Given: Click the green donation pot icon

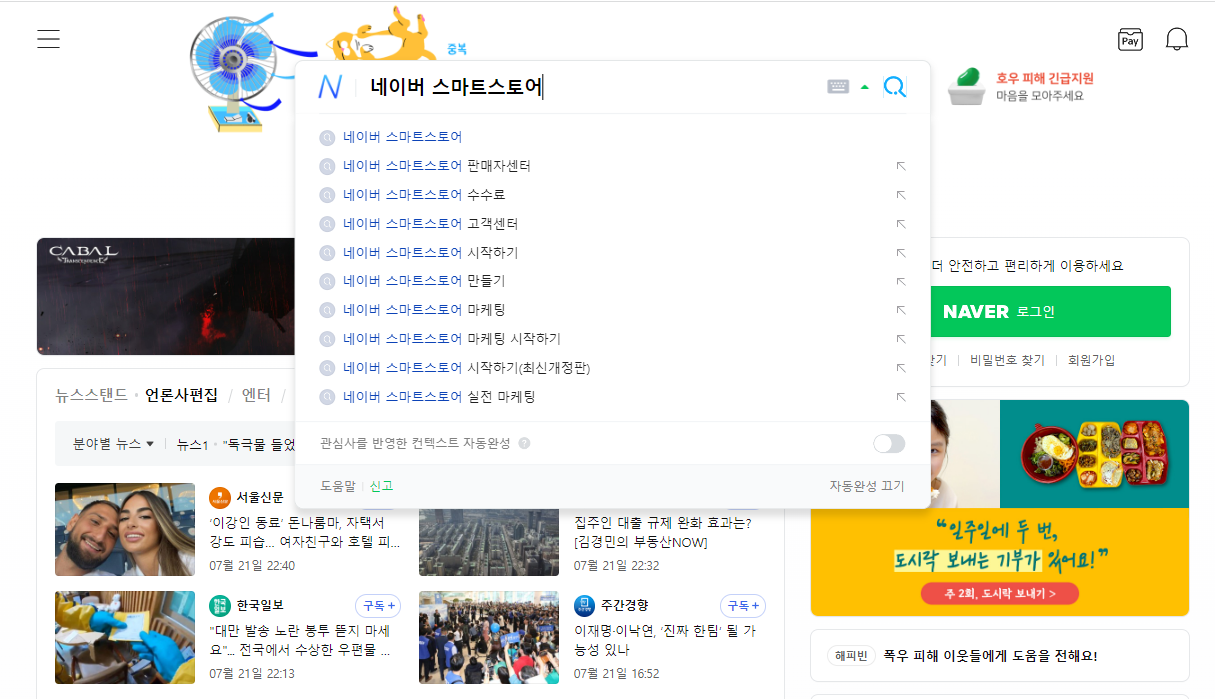Looking at the screenshot, I should (967, 86).
